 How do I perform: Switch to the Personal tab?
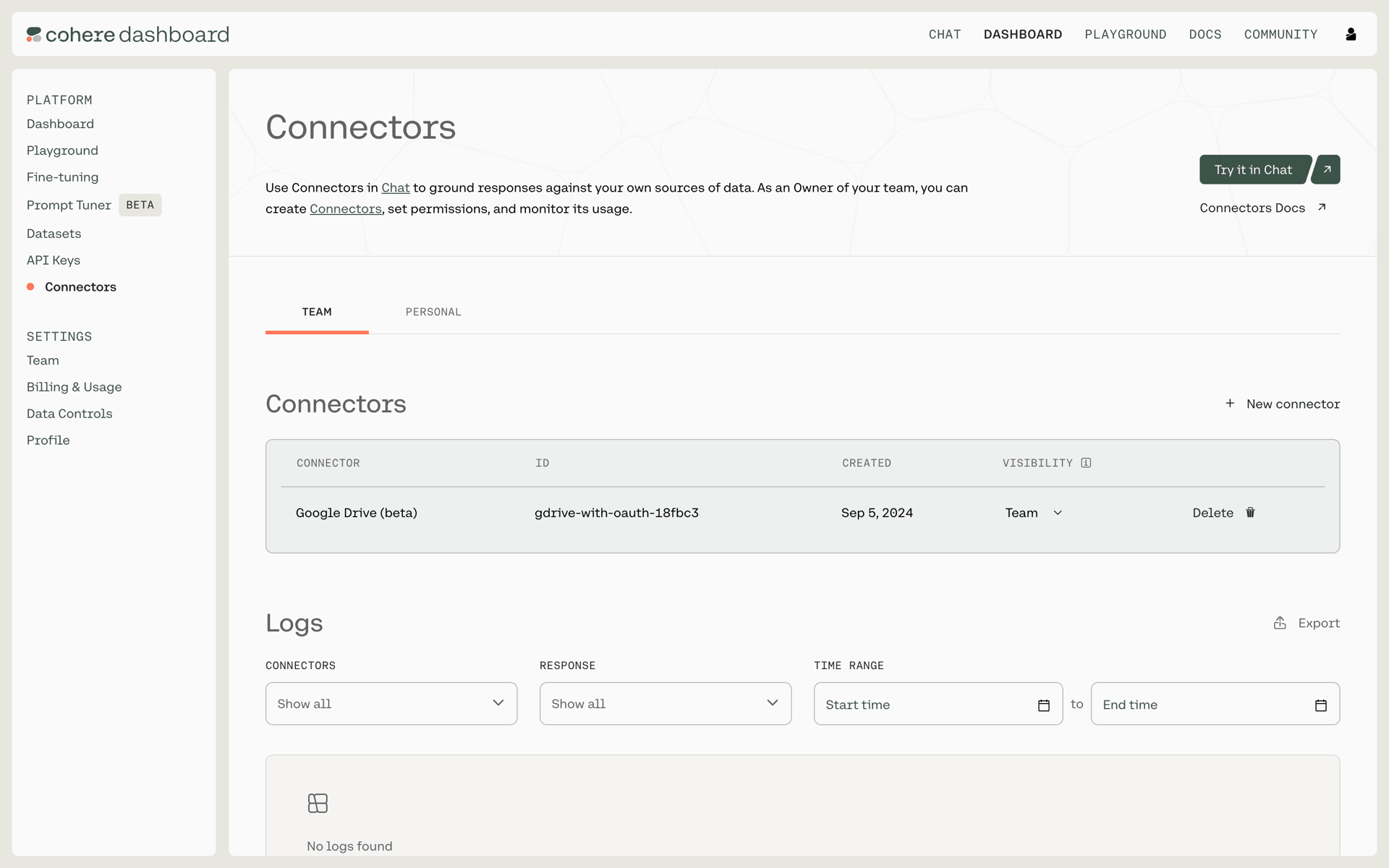coord(433,312)
